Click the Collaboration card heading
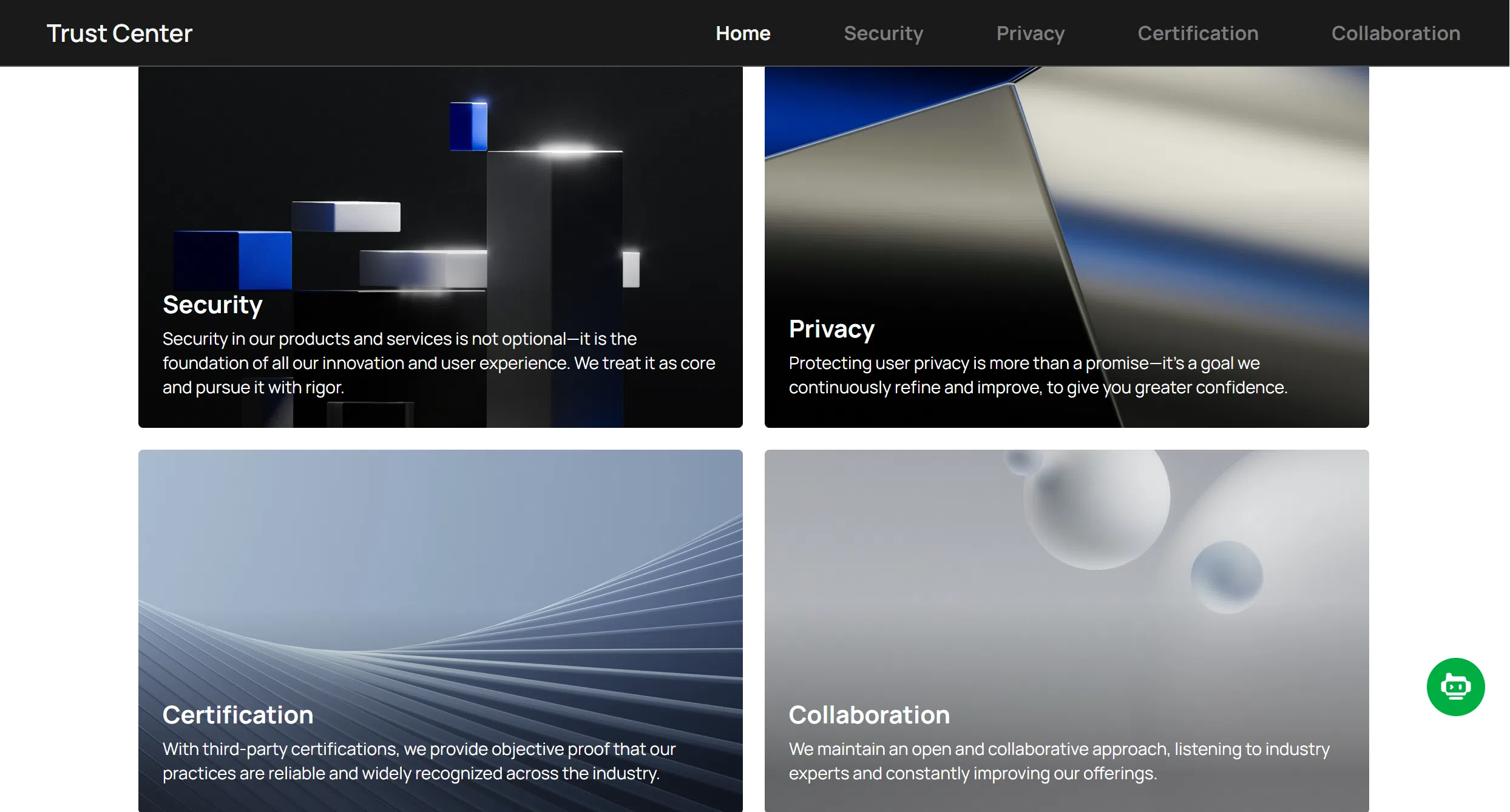1510x812 pixels. click(x=869, y=715)
